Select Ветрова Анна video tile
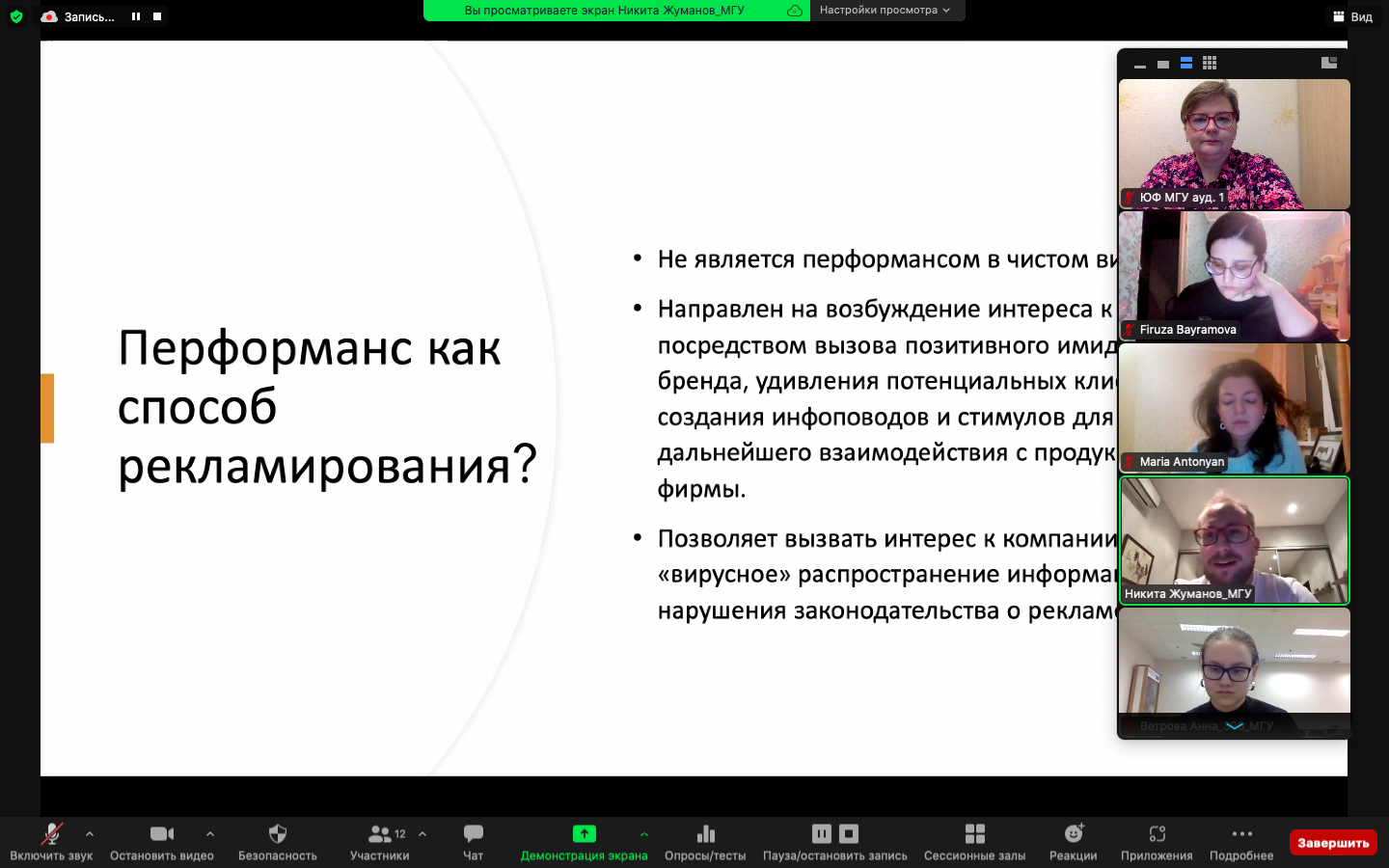This screenshot has width=1389, height=868. 1235,672
